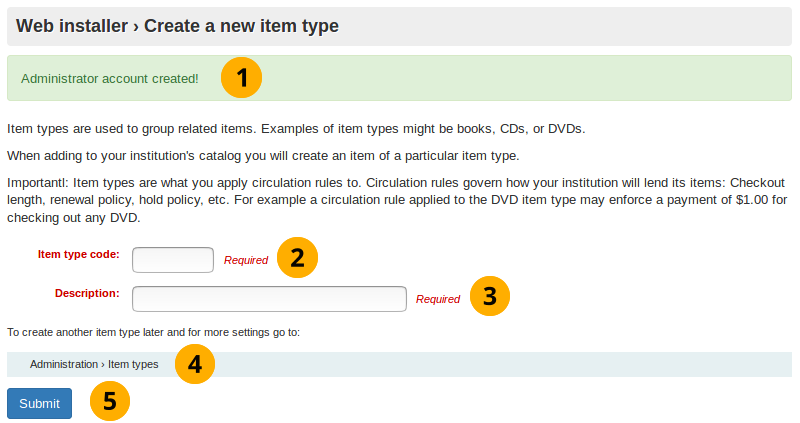800x423 pixels.
Task: Open the Administration › Item types link
Action: pos(94,364)
